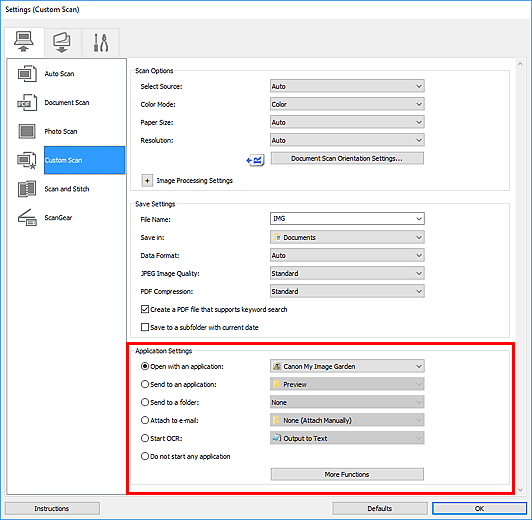Enable Save to a subfolder with current date
Image resolution: width=532 pixels, height=520 pixels.
coord(145,327)
